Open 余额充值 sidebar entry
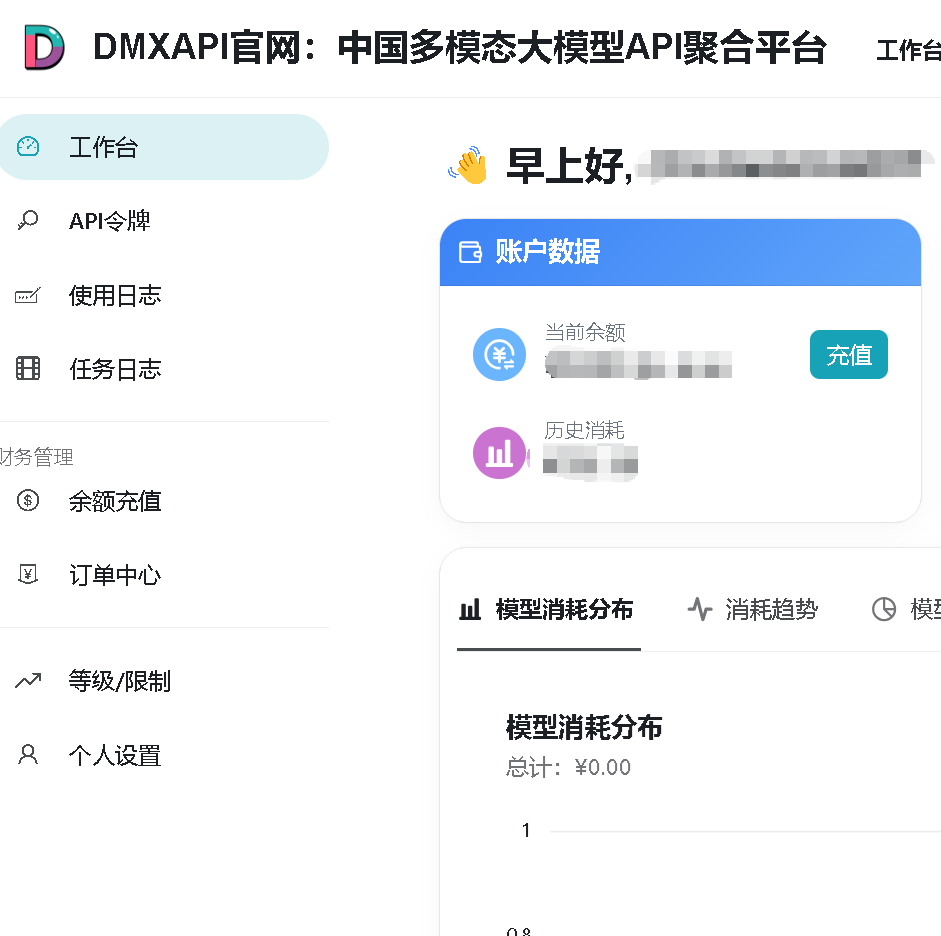 (164, 501)
